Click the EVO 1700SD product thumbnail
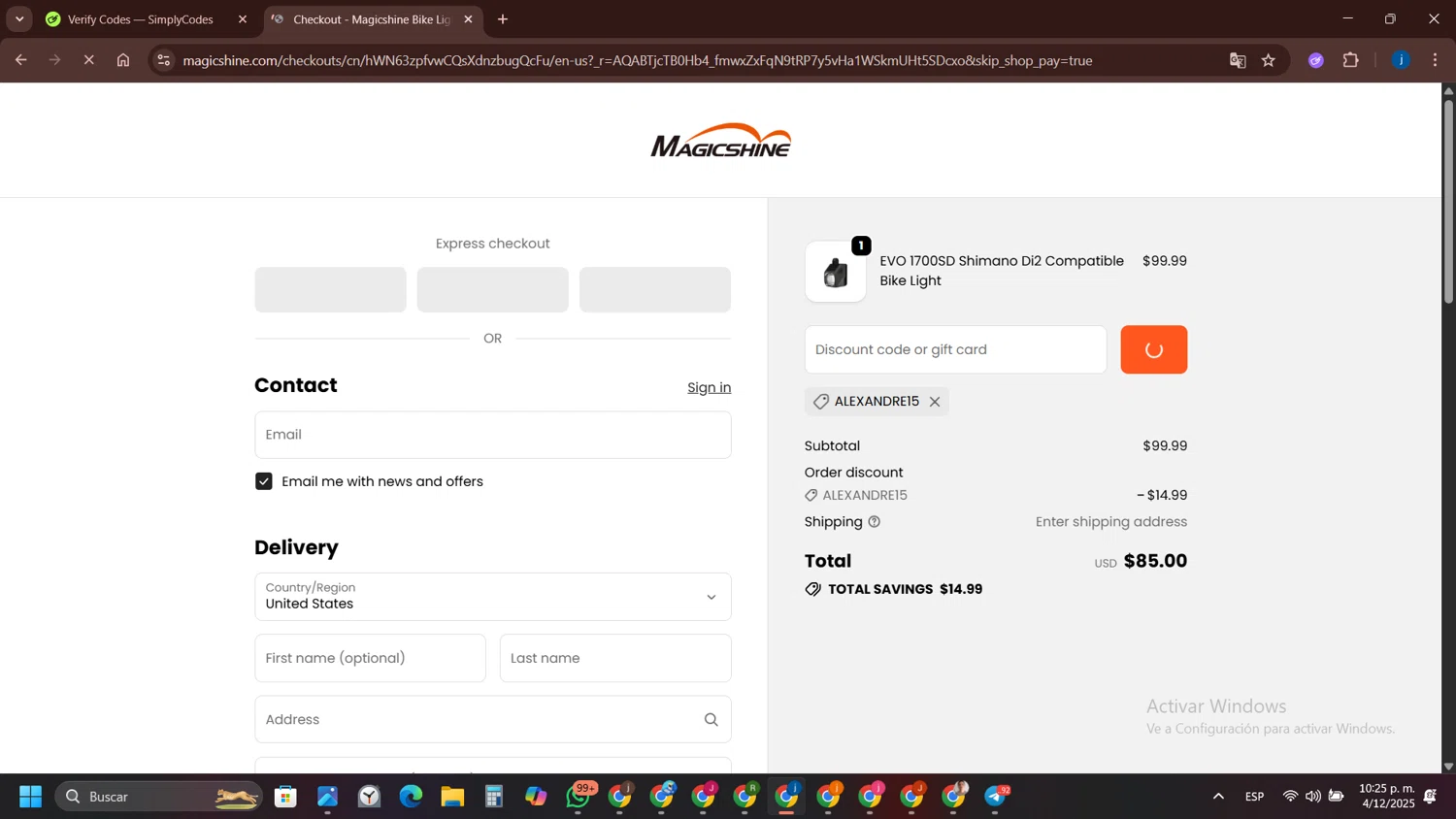1456x819 pixels. [x=836, y=272]
